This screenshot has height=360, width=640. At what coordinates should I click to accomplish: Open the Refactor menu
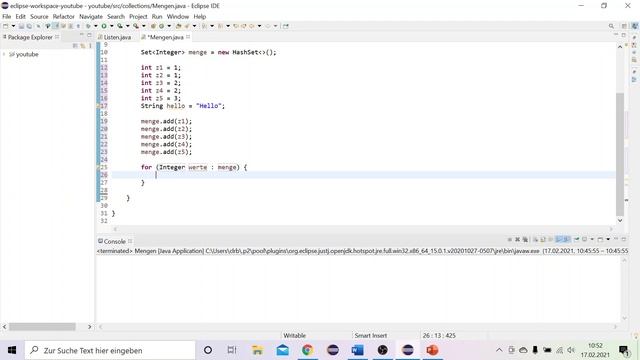(64, 17)
